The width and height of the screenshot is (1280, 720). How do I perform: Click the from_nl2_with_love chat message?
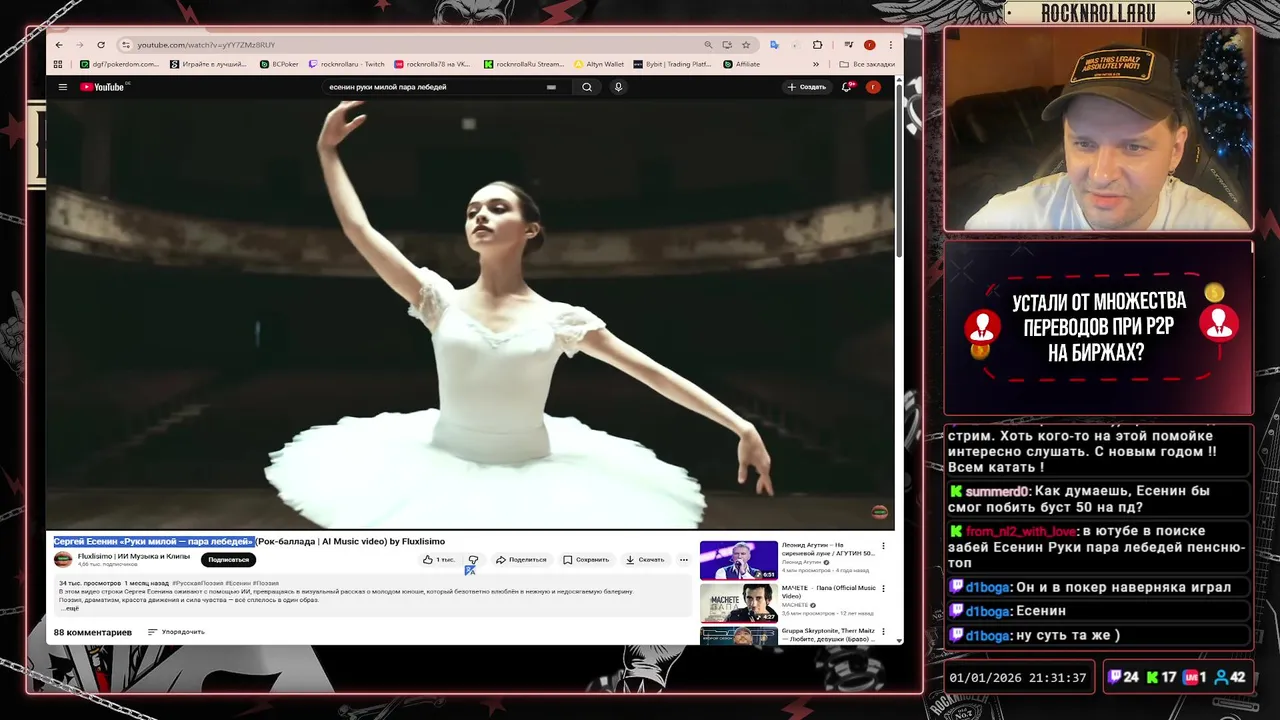pos(1099,546)
